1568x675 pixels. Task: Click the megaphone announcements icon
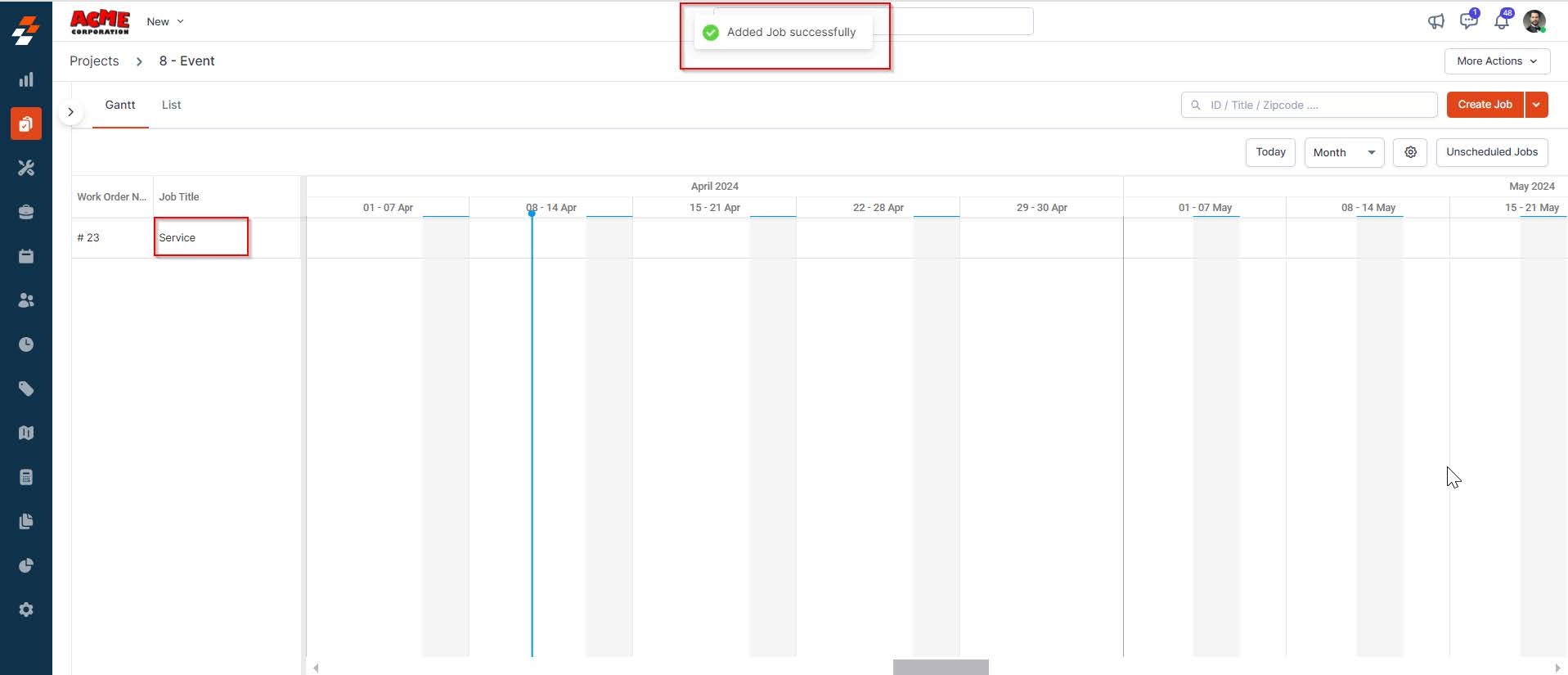(1436, 21)
